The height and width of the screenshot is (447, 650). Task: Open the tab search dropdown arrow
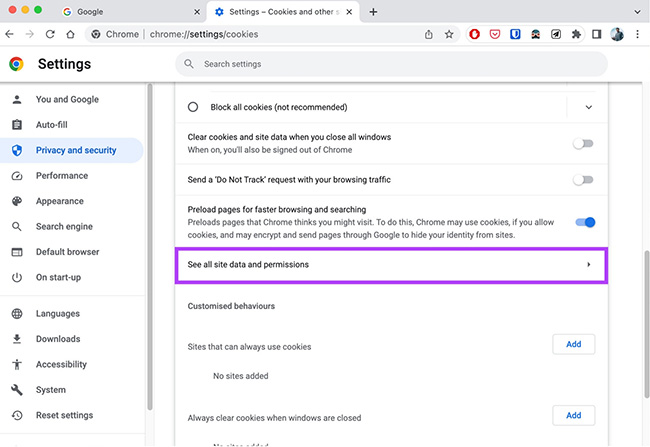point(637,12)
